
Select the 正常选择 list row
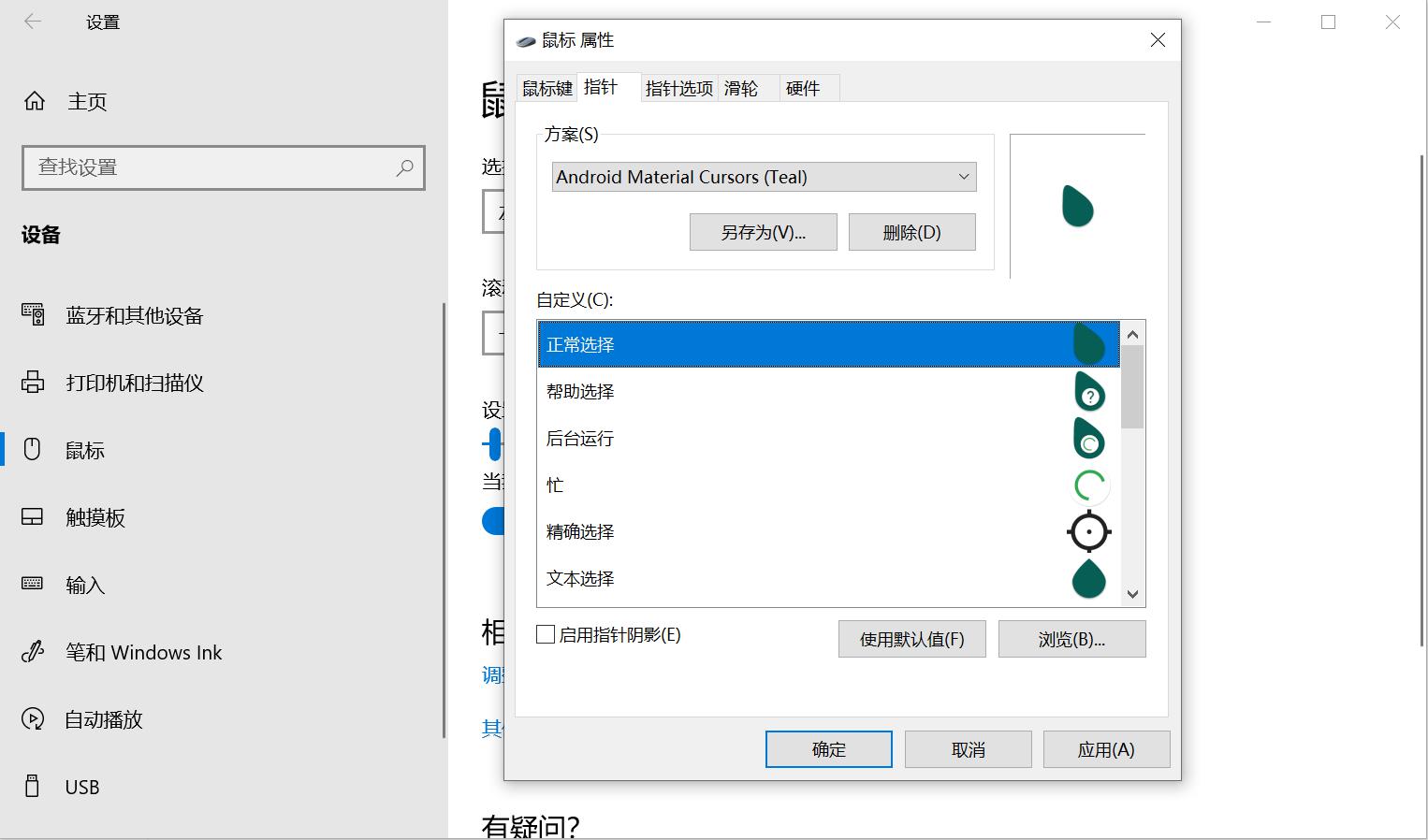[x=805, y=344]
